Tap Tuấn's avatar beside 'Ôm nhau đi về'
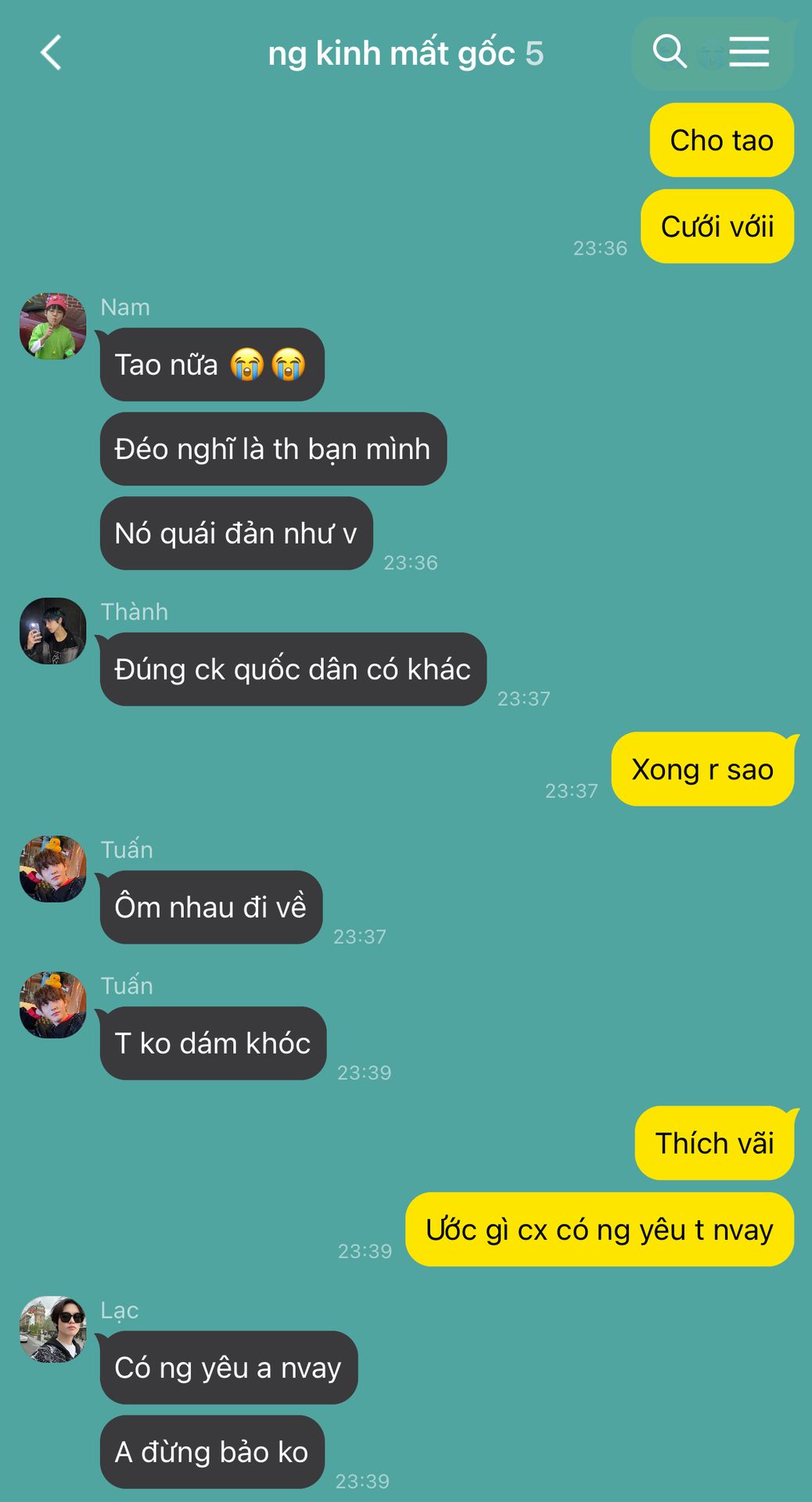Viewport: 812px width, 1502px height. coord(53,868)
